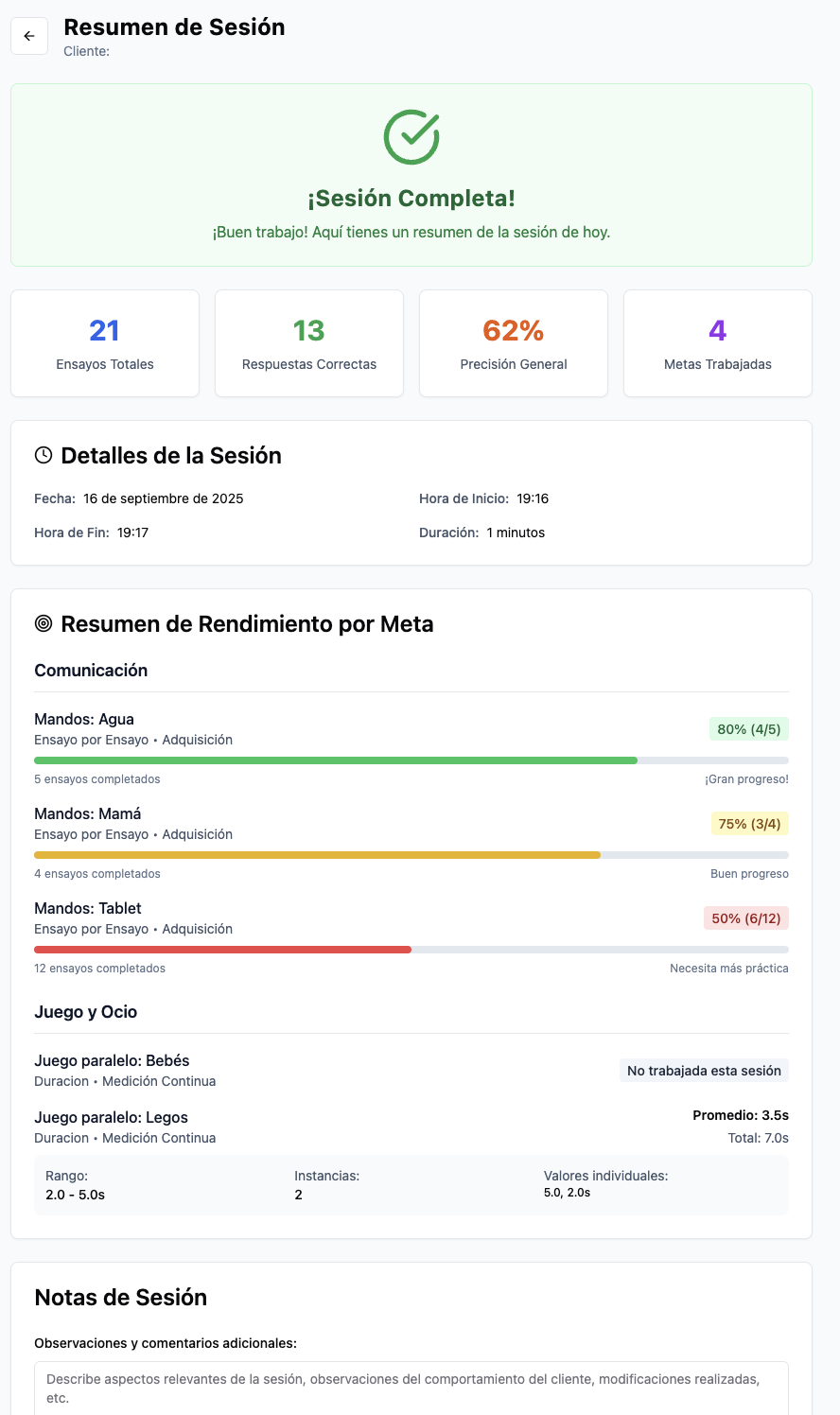This screenshot has height=1415, width=840.
Task: Click the target icon beside Resumen de Rendimiento
Action: click(x=44, y=623)
